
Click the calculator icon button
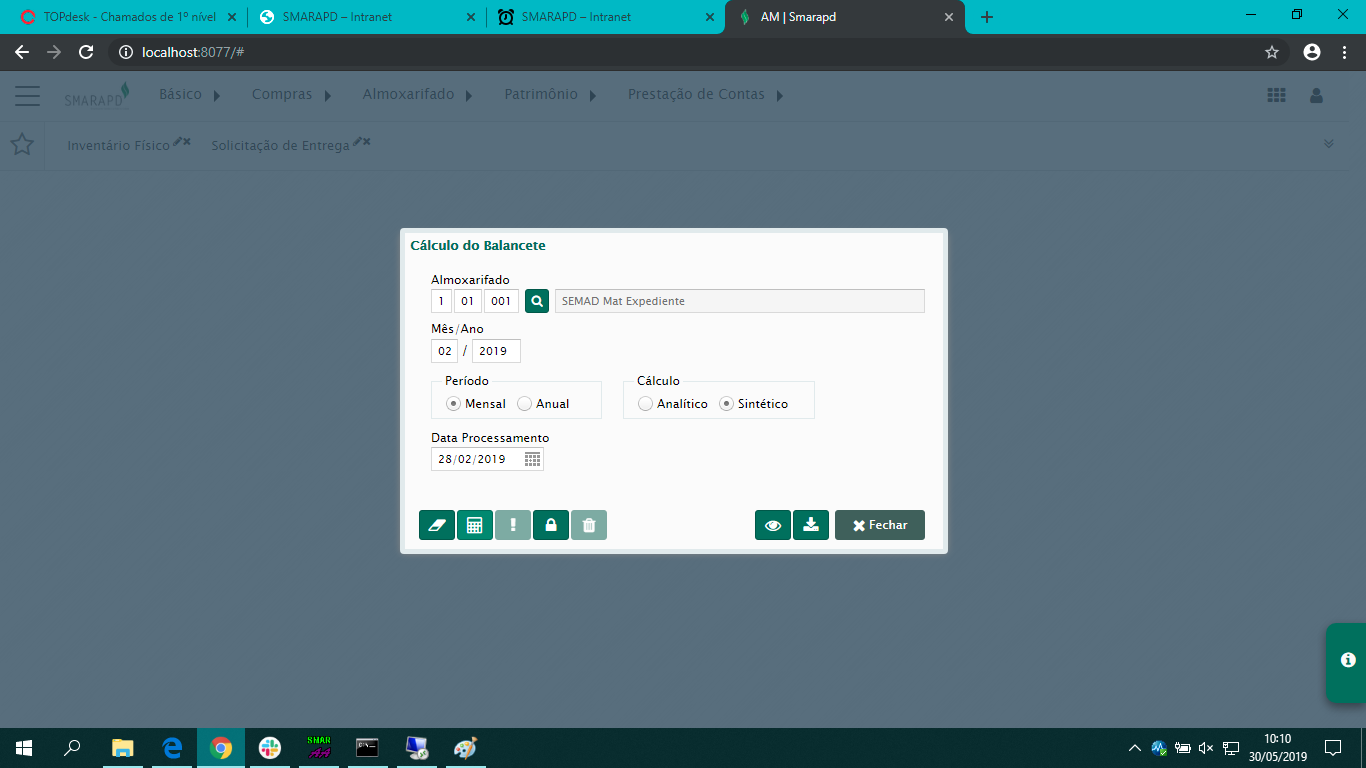pyautogui.click(x=475, y=525)
